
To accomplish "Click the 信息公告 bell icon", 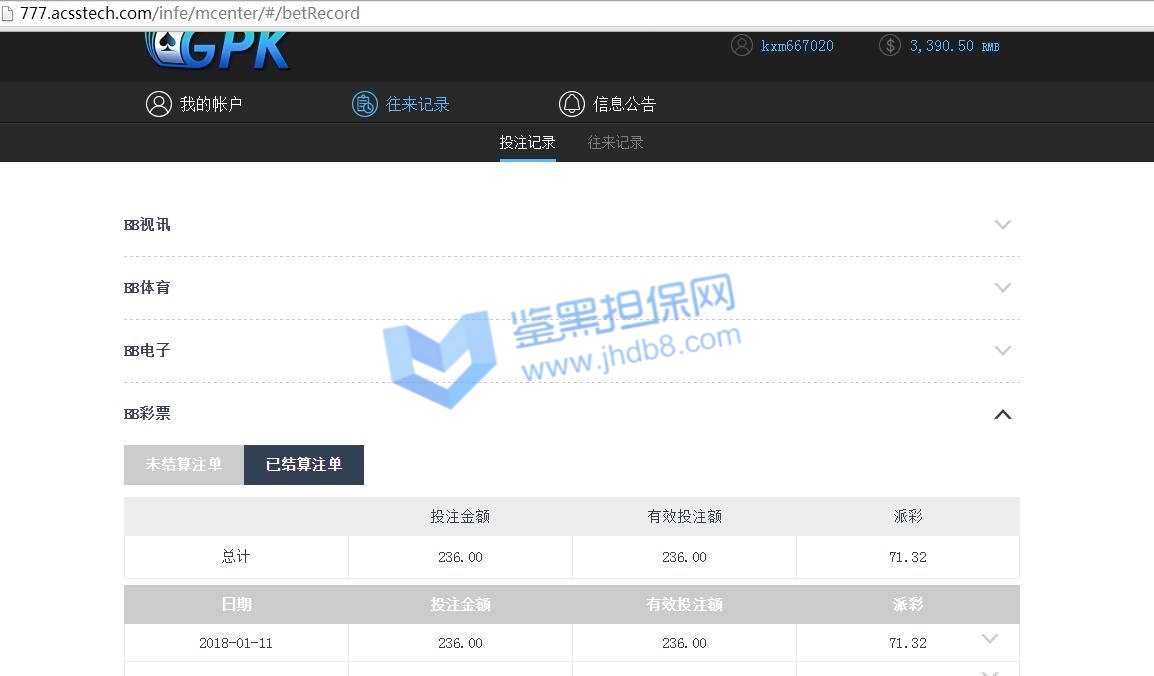I will click(x=571, y=104).
